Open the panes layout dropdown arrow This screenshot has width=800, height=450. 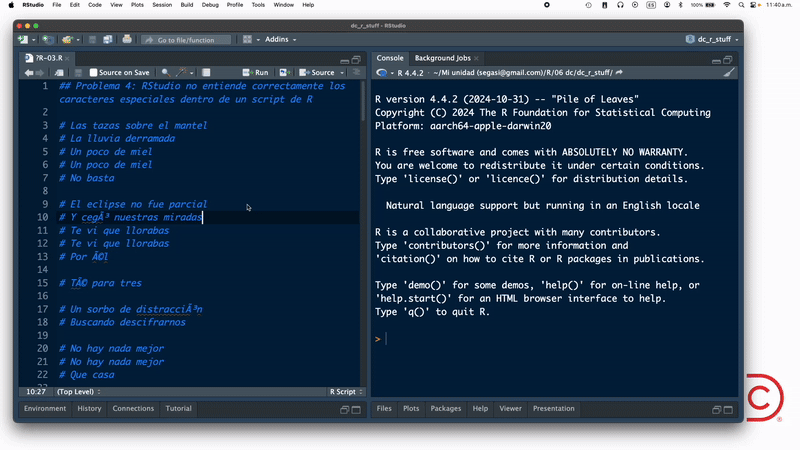(x=258, y=40)
